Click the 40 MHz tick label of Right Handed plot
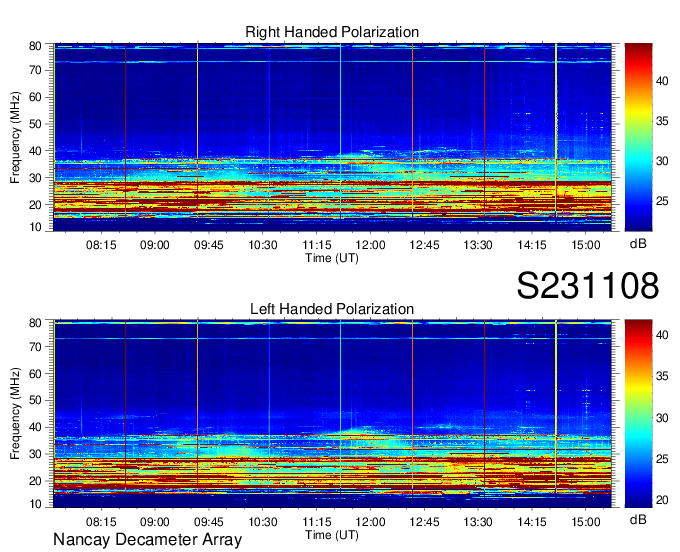680x552 pixels. tap(35, 151)
